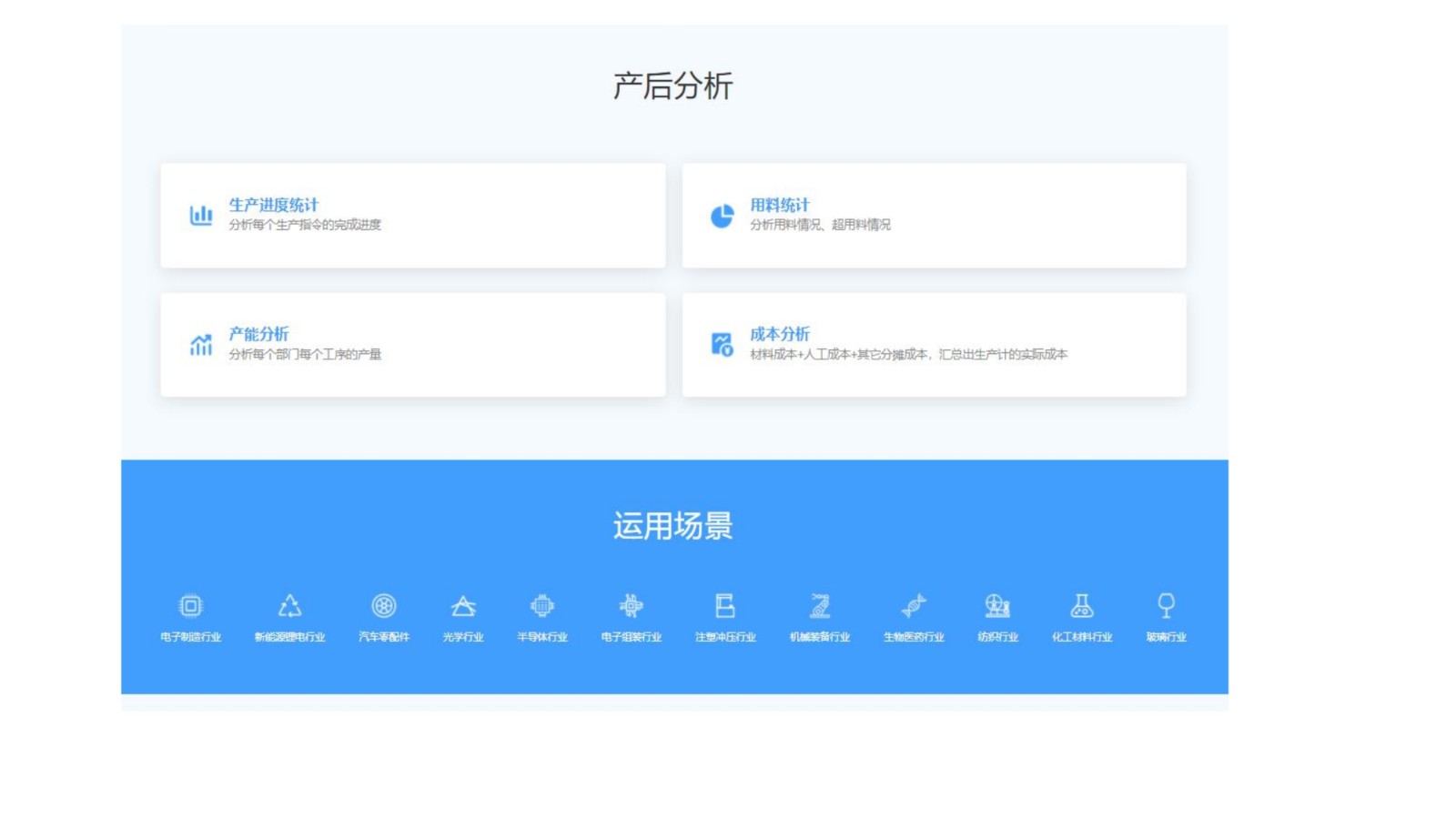Open the 产能分析 title link

pos(259,335)
